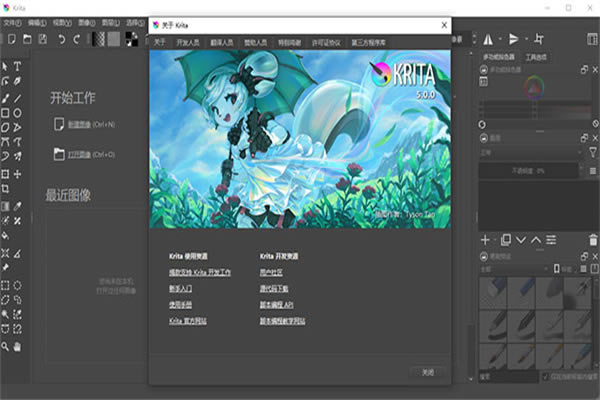Select the Ellipse tool
Image resolution: width=600 pixels, height=400 pixels.
[17, 113]
